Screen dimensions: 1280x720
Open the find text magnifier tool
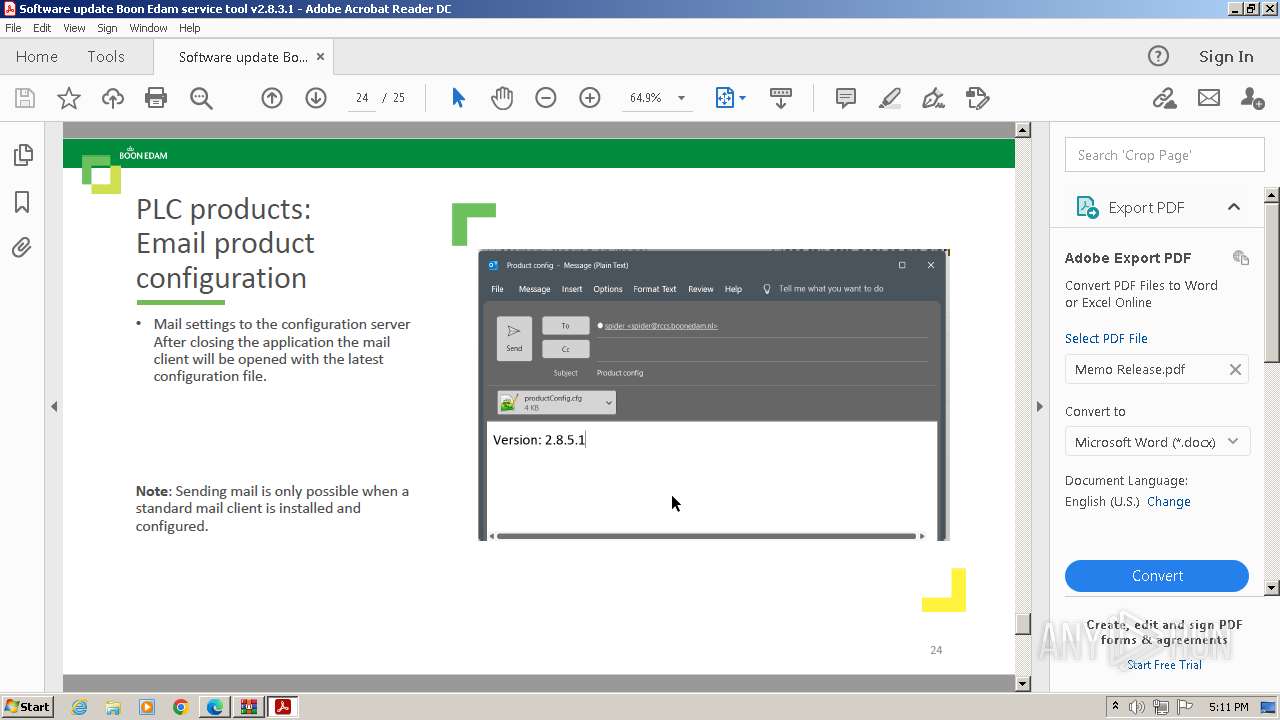click(201, 98)
